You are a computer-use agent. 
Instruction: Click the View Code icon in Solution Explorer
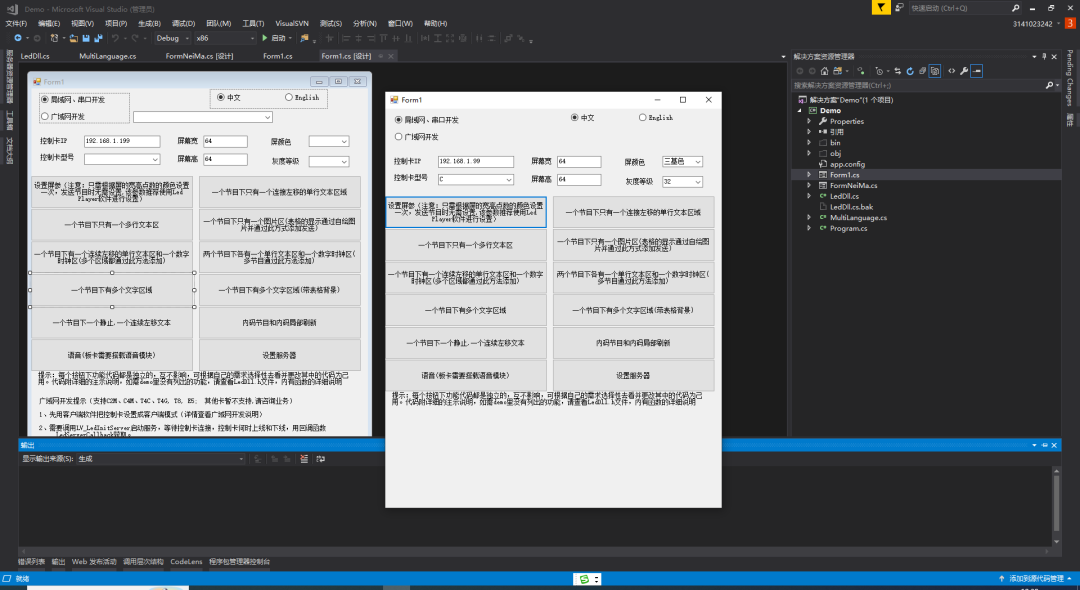(x=950, y=71)
